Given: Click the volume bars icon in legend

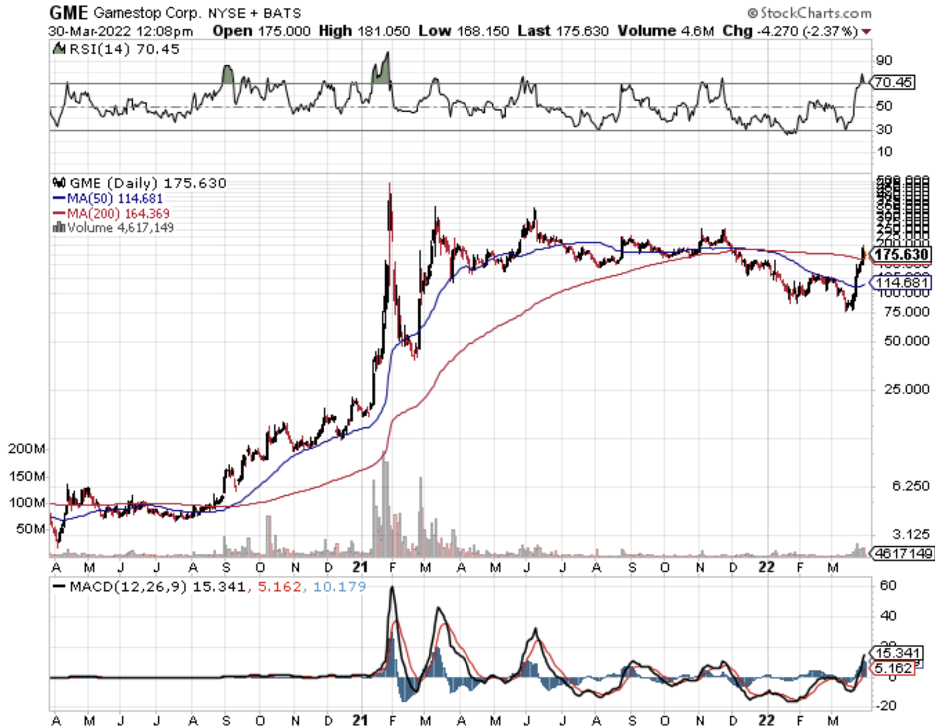Looking at the screenshot, I should (x=59, y=227).
